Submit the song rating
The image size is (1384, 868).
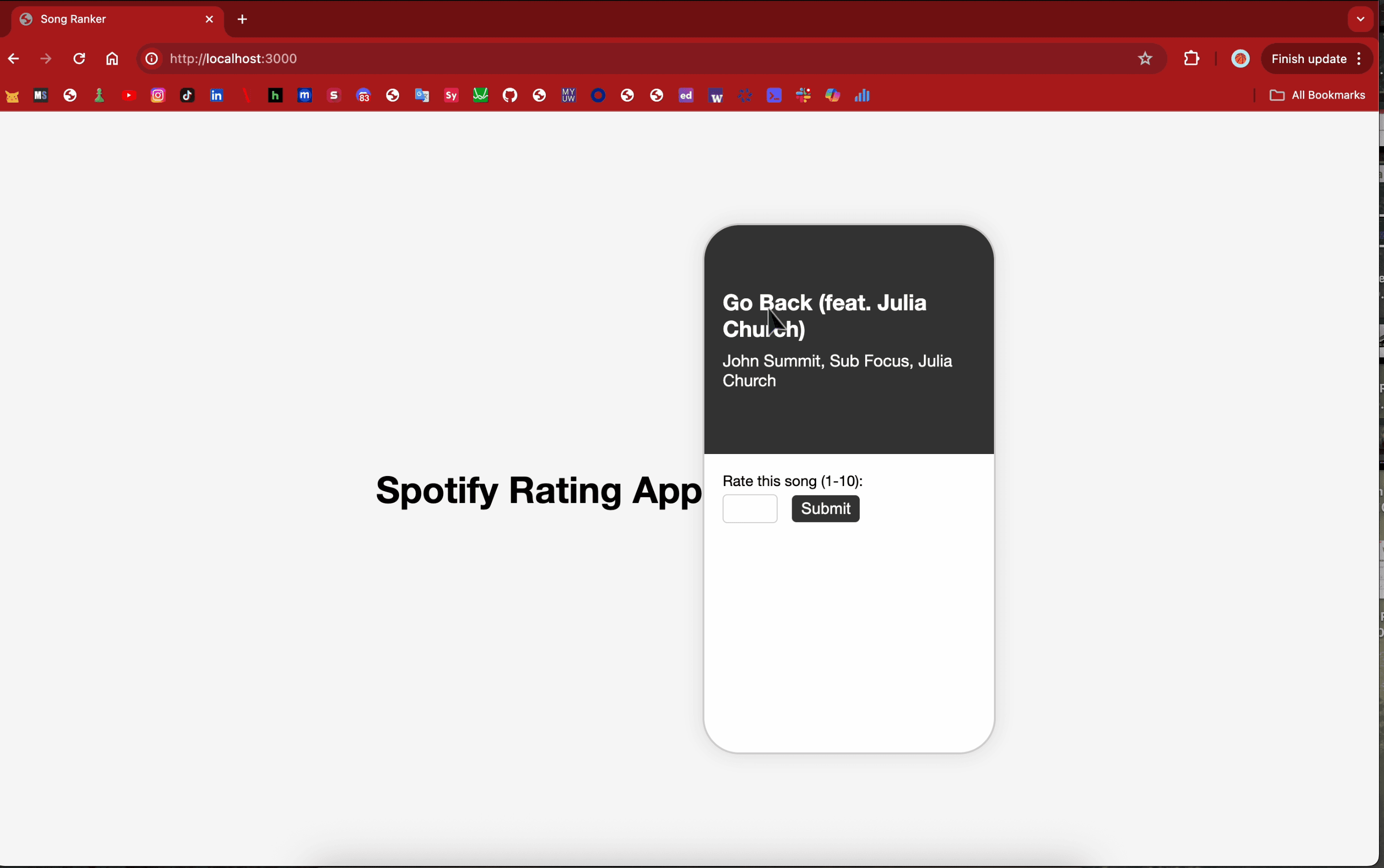(x=825, y=509)
